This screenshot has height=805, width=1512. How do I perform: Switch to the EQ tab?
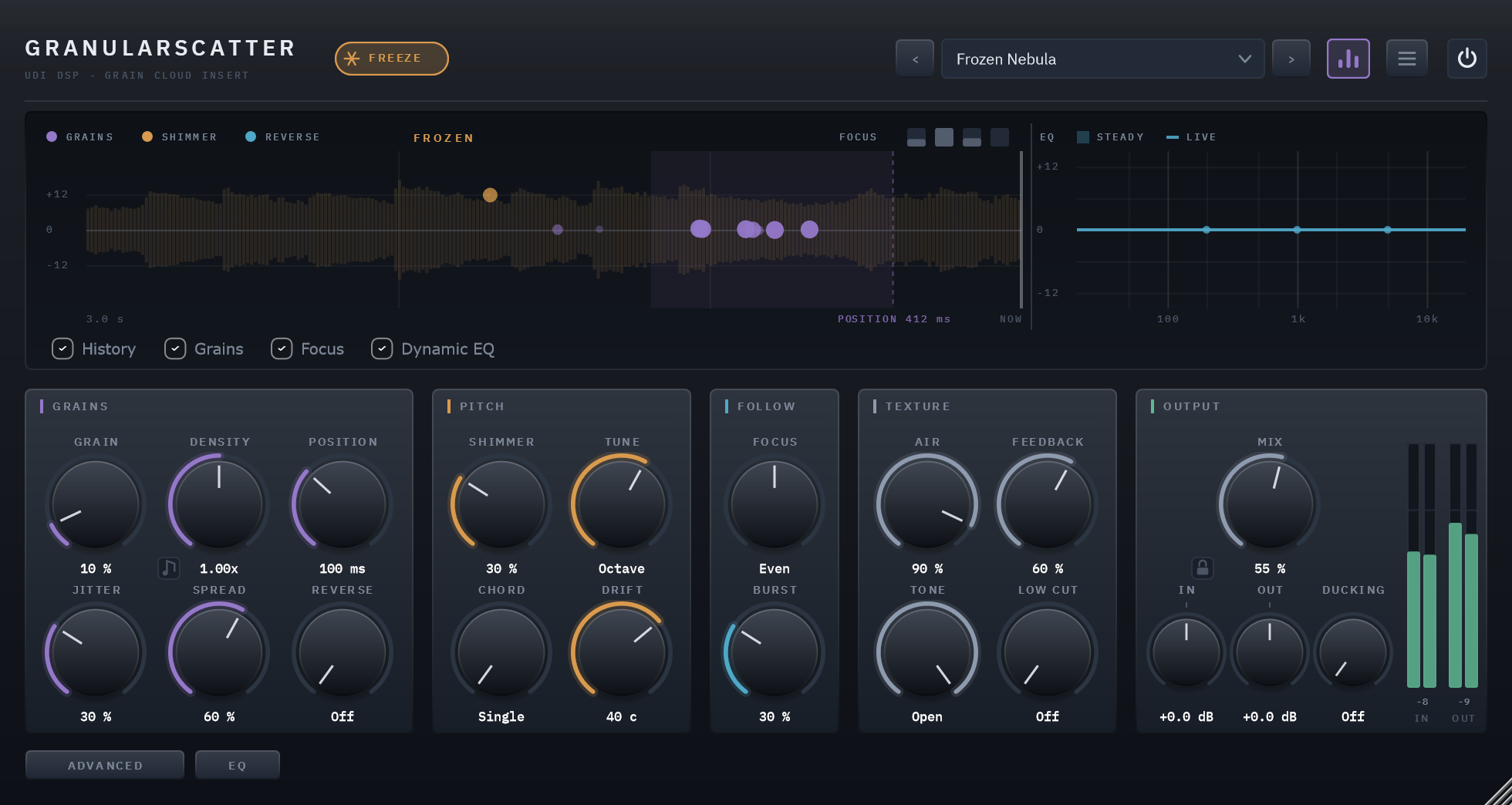point(237,765)
